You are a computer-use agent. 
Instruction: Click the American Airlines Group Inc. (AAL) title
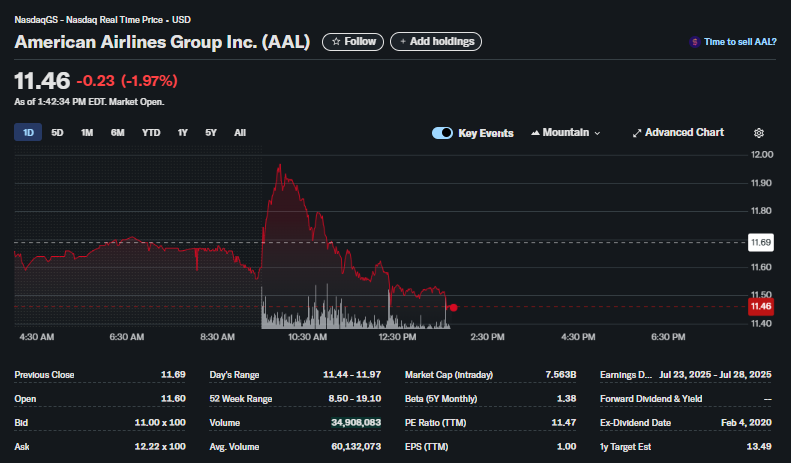pos(162,42)
